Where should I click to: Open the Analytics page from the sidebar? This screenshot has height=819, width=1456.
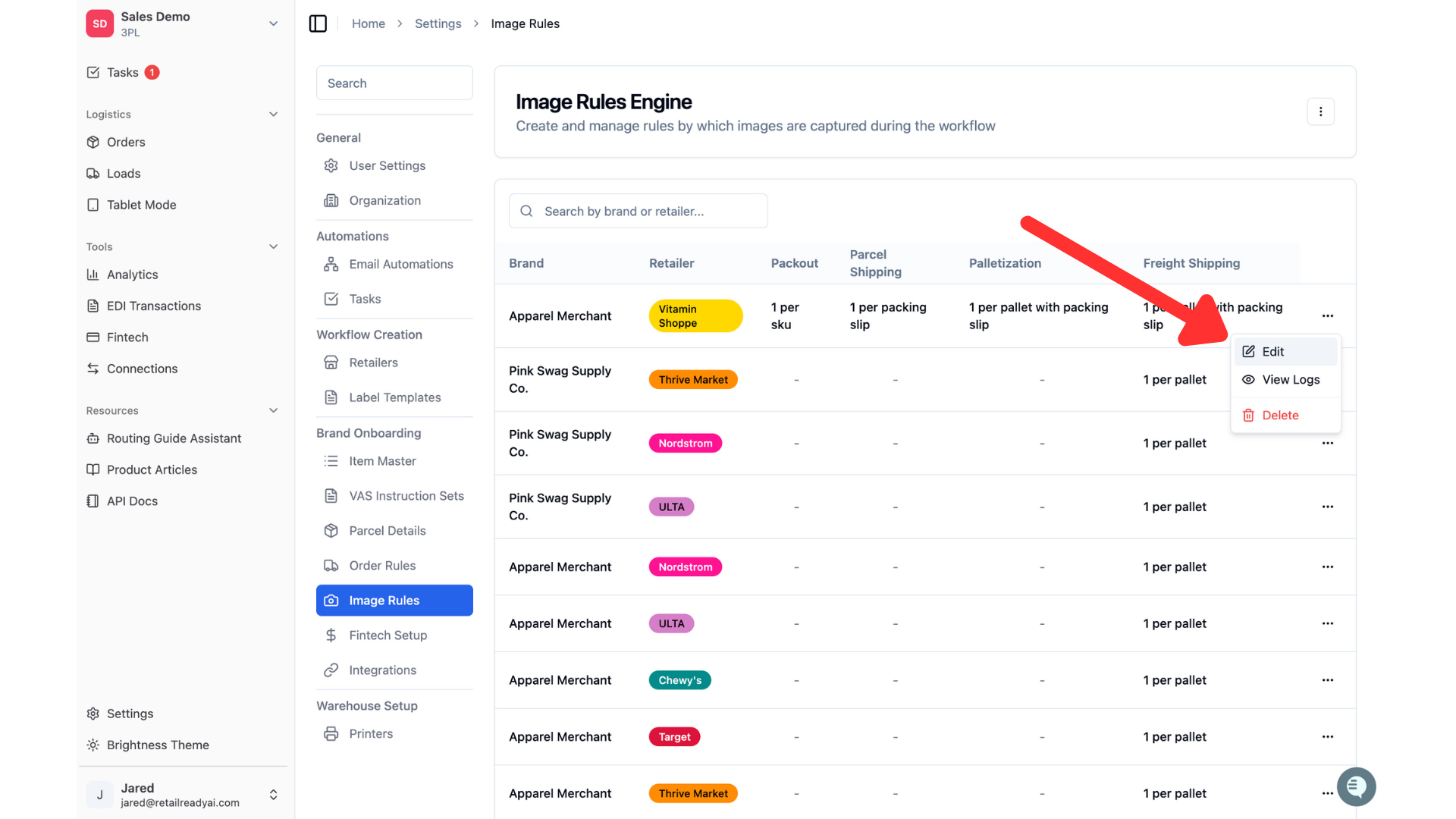132,275
